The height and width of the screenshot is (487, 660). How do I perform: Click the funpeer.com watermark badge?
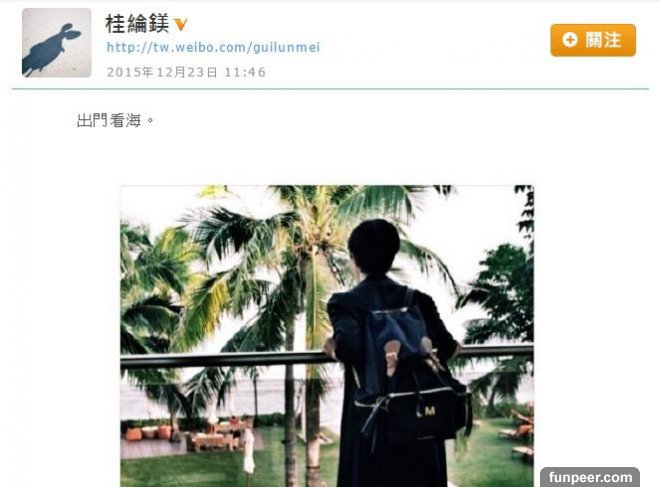pos(590,477)
